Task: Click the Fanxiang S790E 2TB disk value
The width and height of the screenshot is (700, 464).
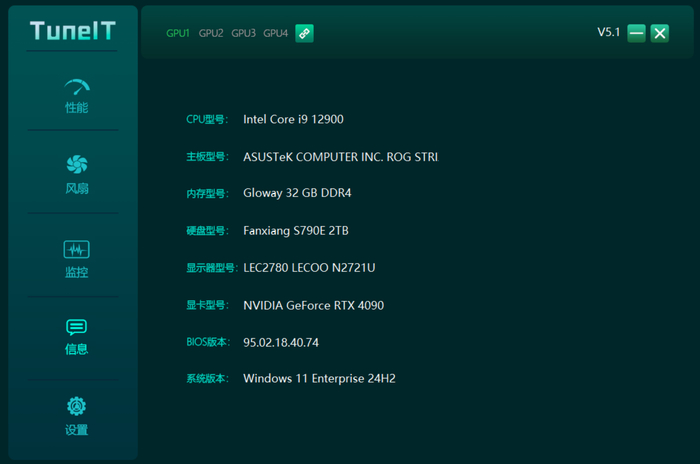Action: tap(295, 231)
